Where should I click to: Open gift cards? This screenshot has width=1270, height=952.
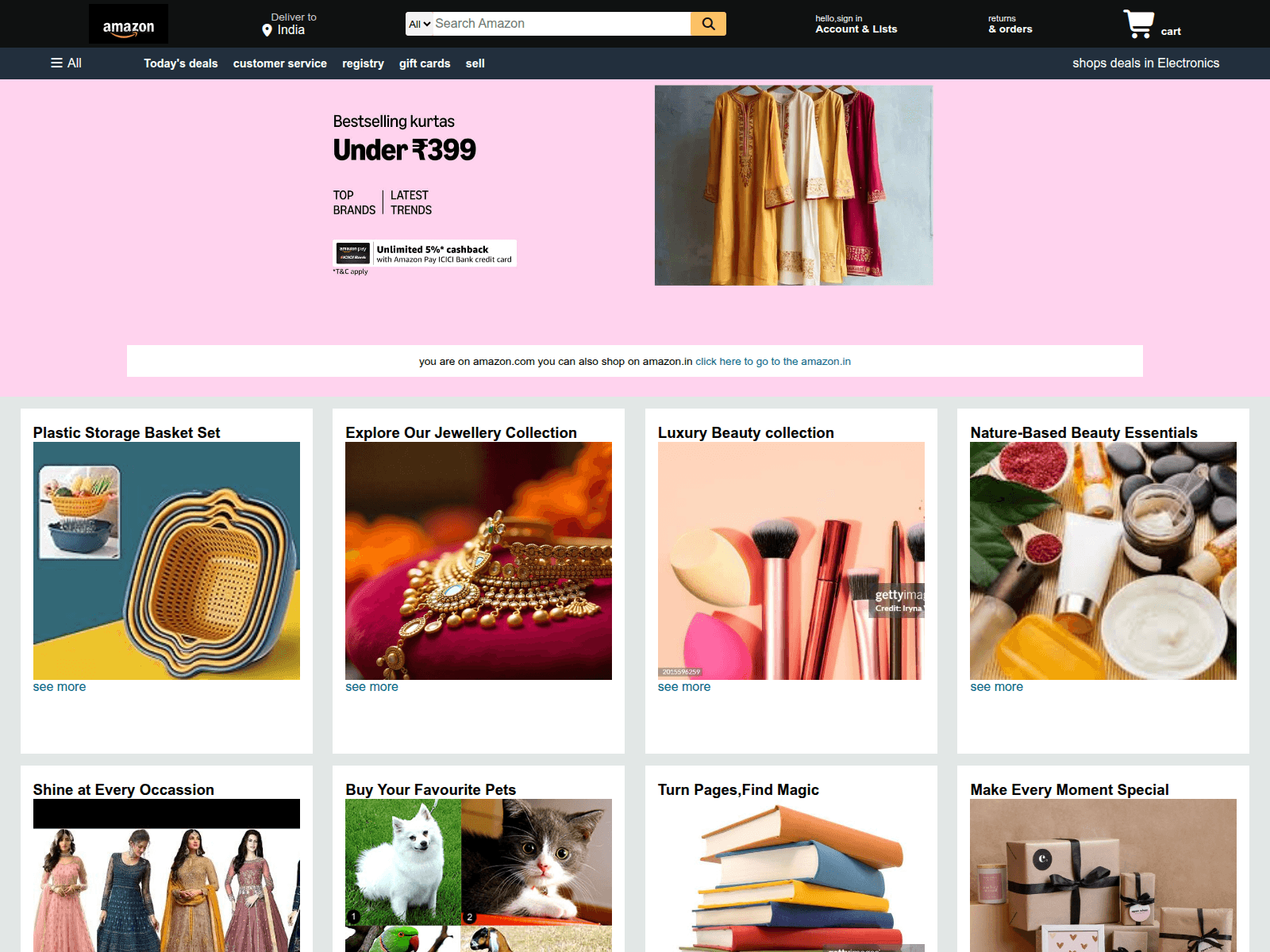point(425,63)
